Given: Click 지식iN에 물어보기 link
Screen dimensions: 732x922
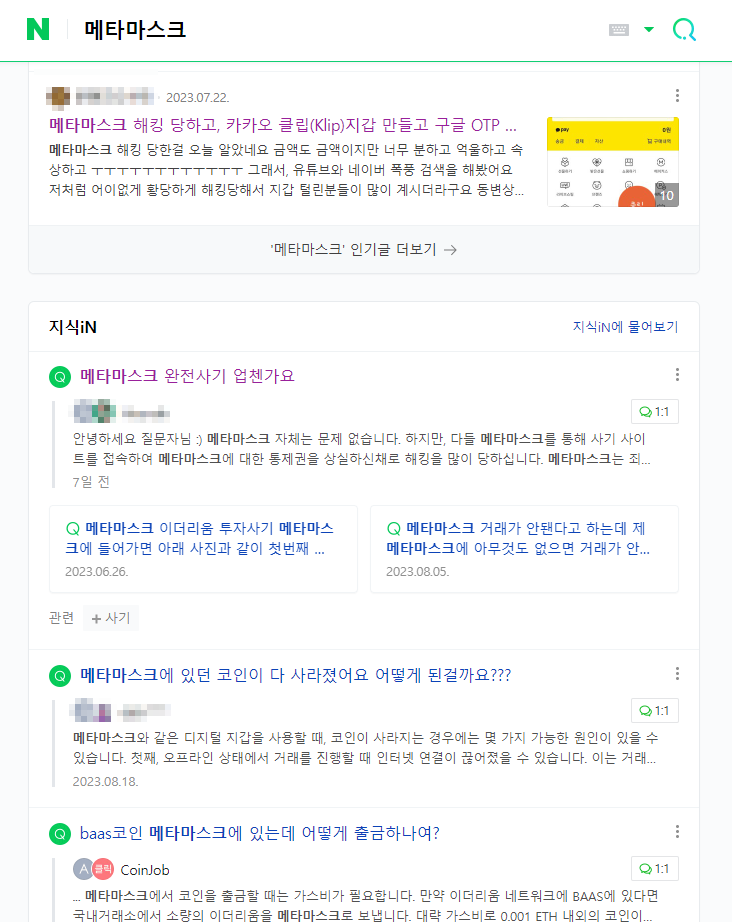Looking at the screenshot, I should click(626, 327).
